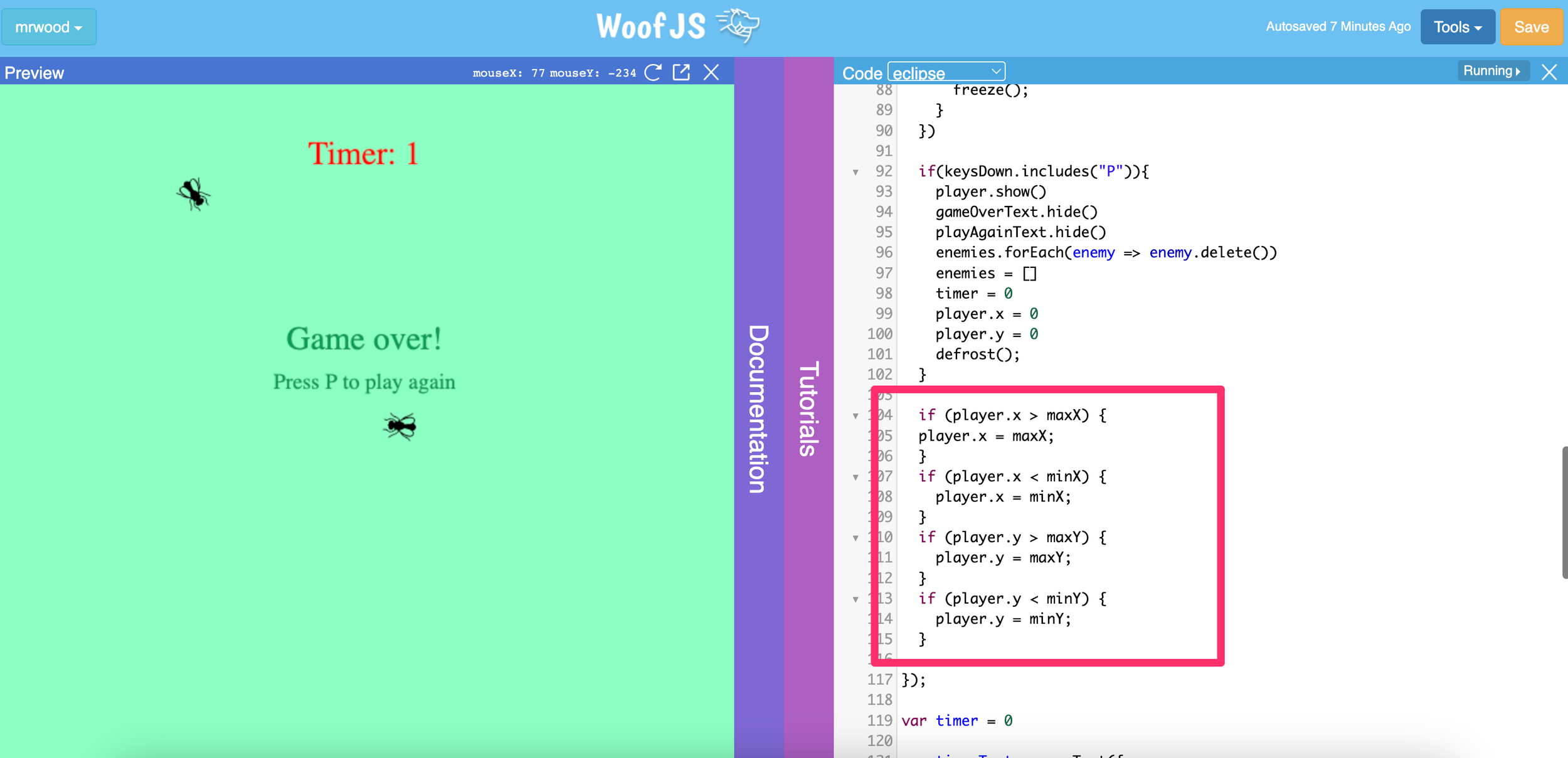
Task: Reload the preview pane
Action: pos(652,72)
